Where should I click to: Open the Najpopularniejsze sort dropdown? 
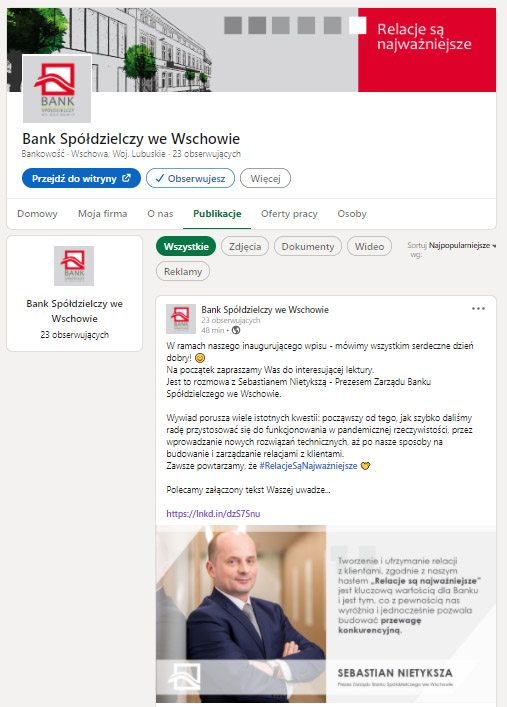click(x=462, y=245)
